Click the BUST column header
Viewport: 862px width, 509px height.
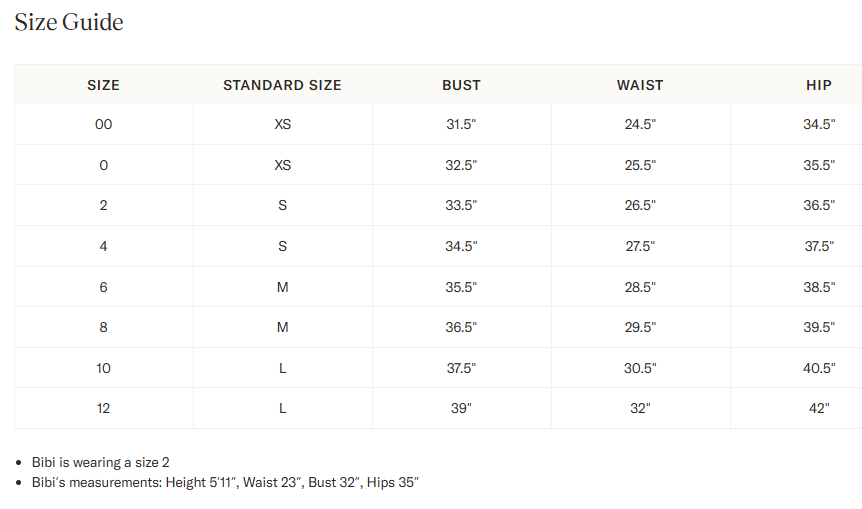(x=461, y=85)
